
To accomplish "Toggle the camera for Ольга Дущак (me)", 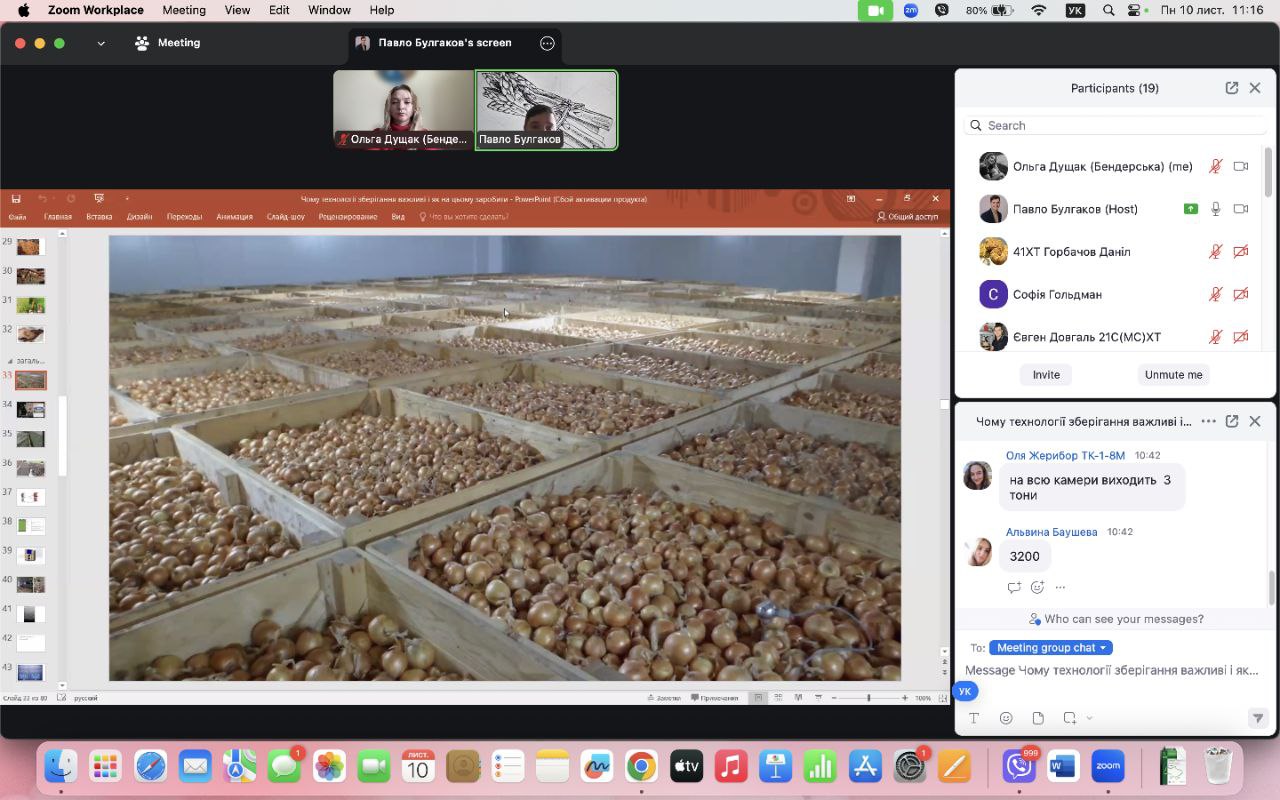I will click(x=1241, y=167).
